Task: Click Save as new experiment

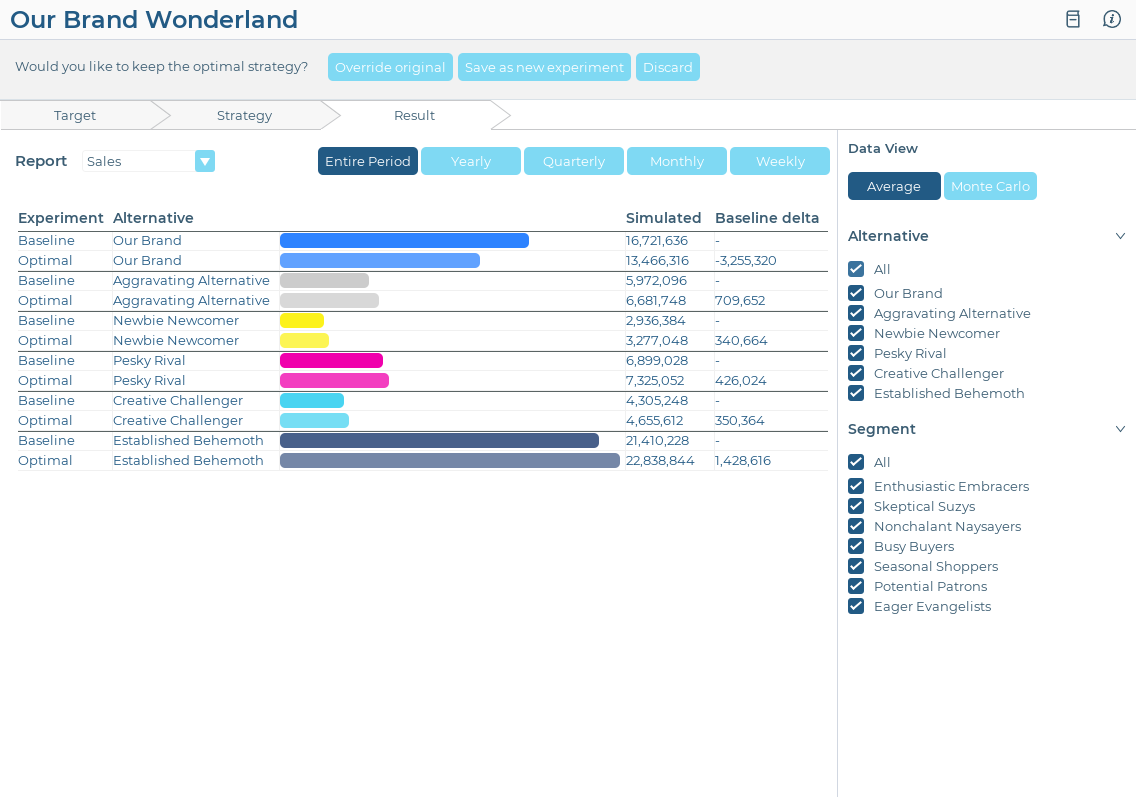Action: point(544,67)
